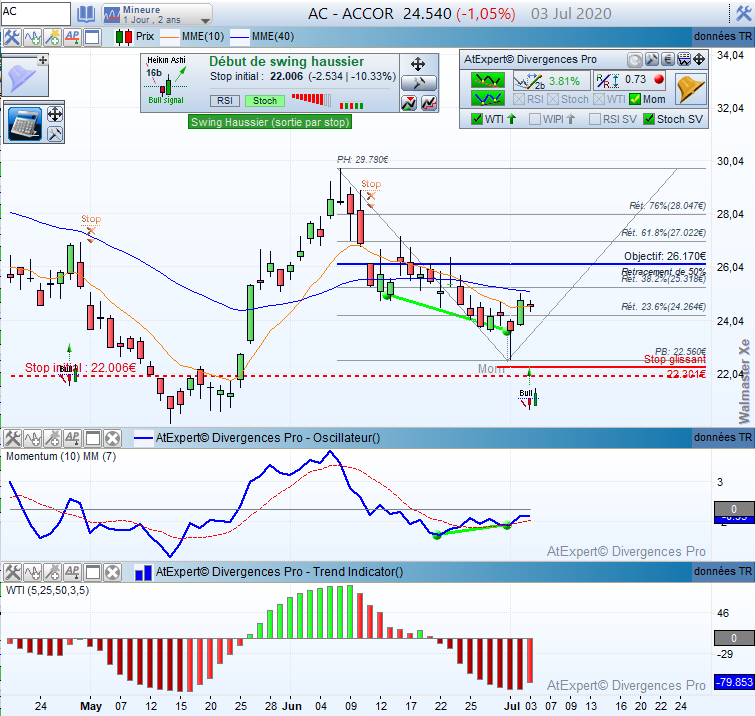Click the RSI button in swing panel
The image size is (755, 716).
[225, 101]
